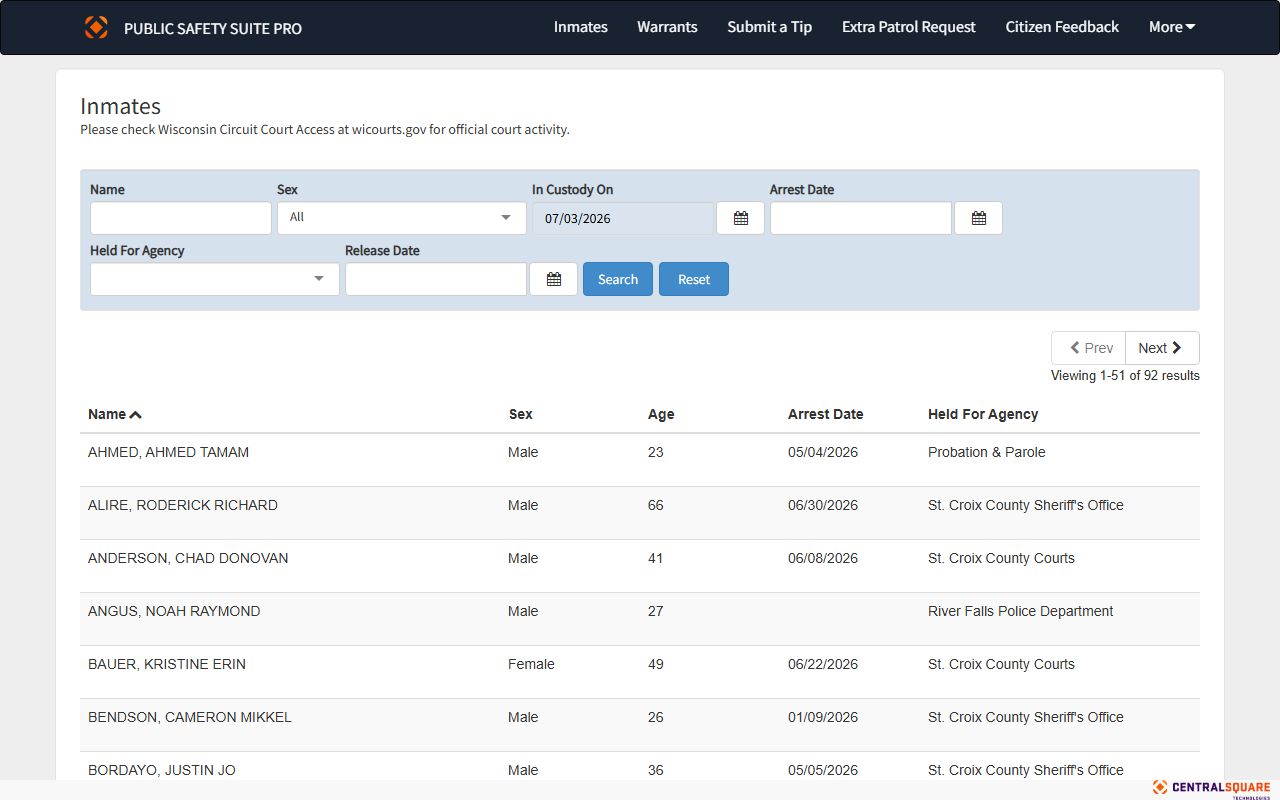
Task: Select inmate ANGUS, NOAH RAYMOND
Action: point(174,611)
